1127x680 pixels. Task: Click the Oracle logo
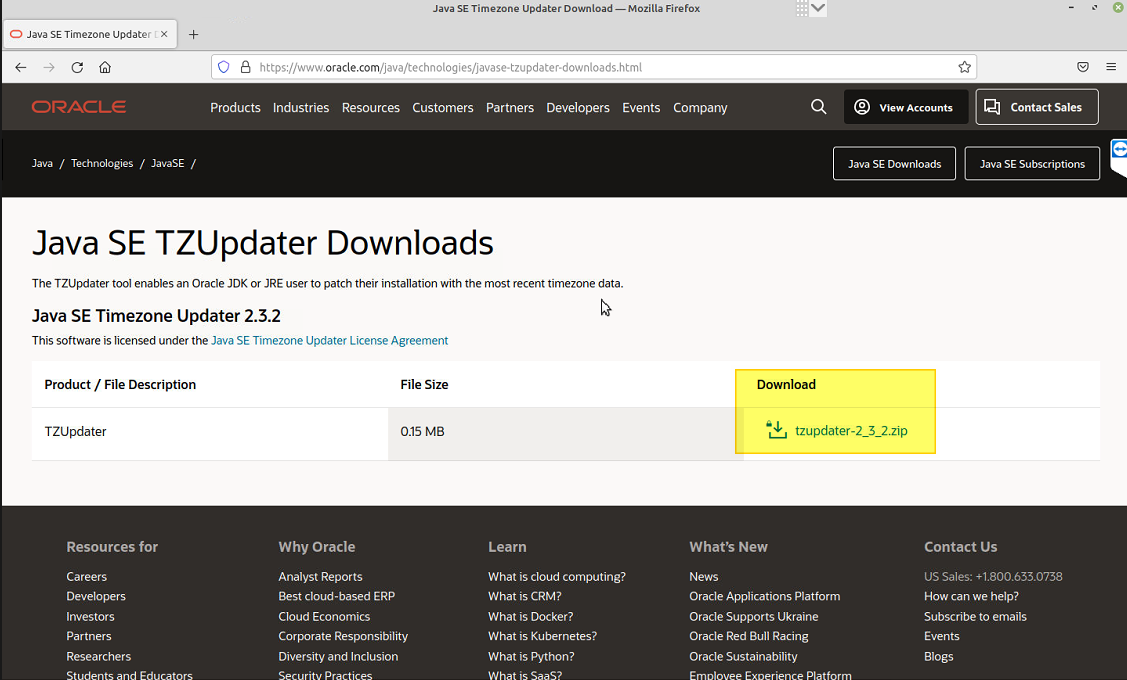[79, 107]
